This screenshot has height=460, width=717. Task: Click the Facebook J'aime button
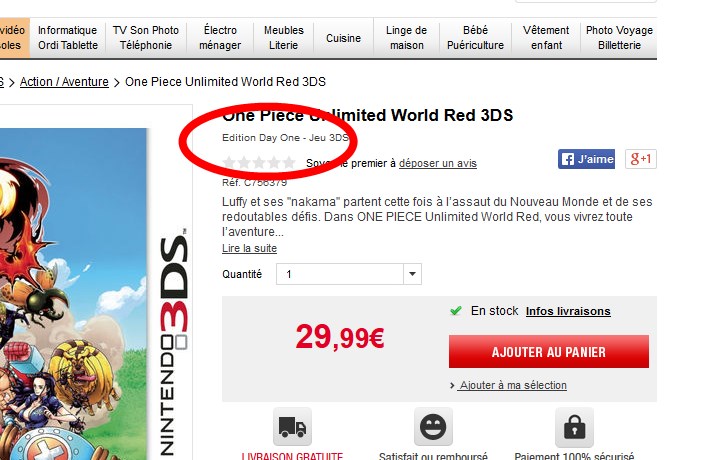click(586, 159)
